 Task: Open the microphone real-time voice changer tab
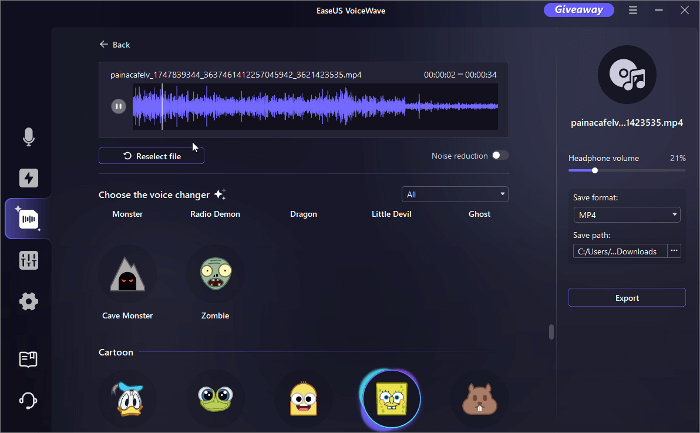pyautogui.click(x=29, y=137)
